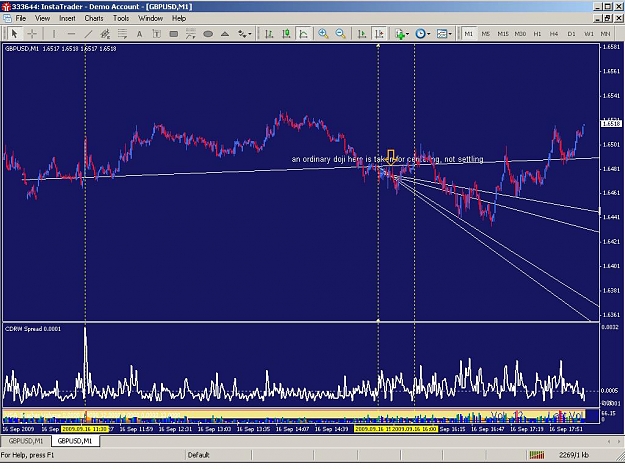
Task: Switch chart to candlesticks mode
Action: click(286, 34)
